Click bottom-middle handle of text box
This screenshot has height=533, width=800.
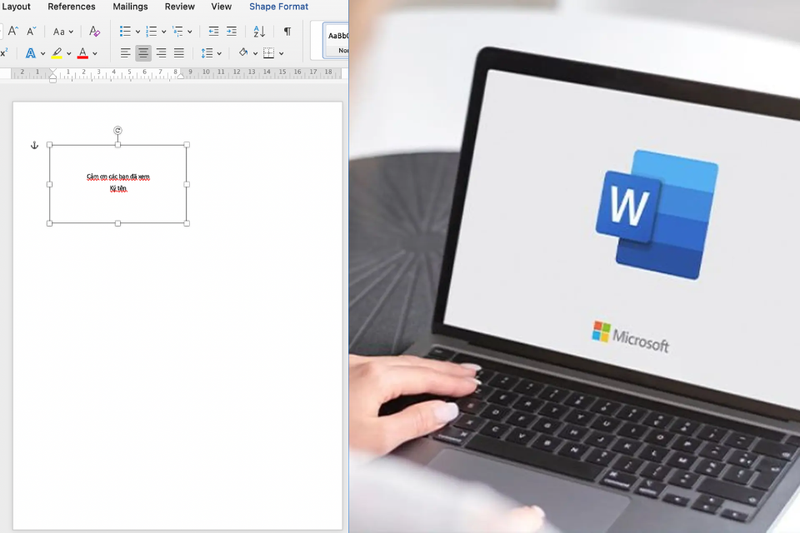tap(118, 223)
